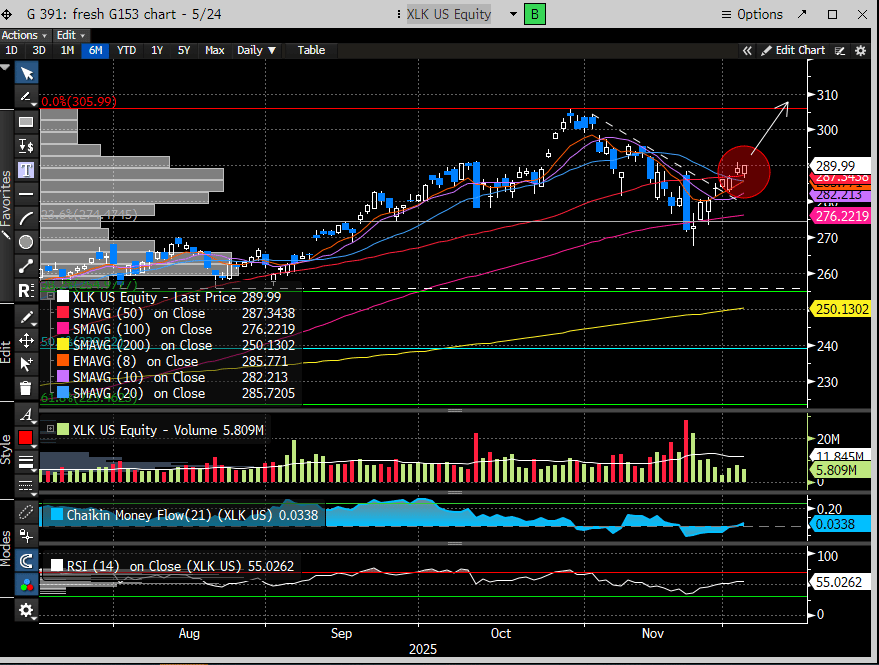The height and width of the screenshot is (665, 879).
Task: Open the Options hamburger menu
Action: (x=752, y=14)
